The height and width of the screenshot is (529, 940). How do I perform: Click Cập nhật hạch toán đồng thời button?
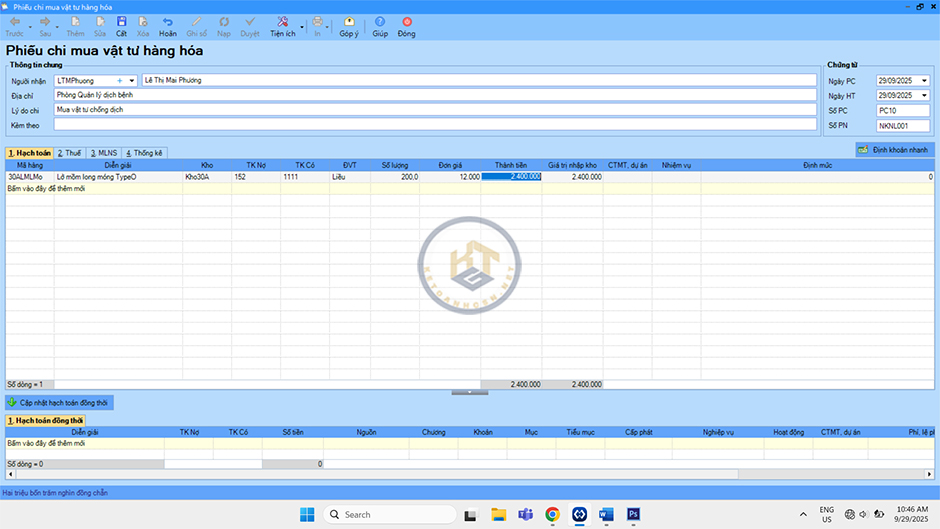coord(59,402)
